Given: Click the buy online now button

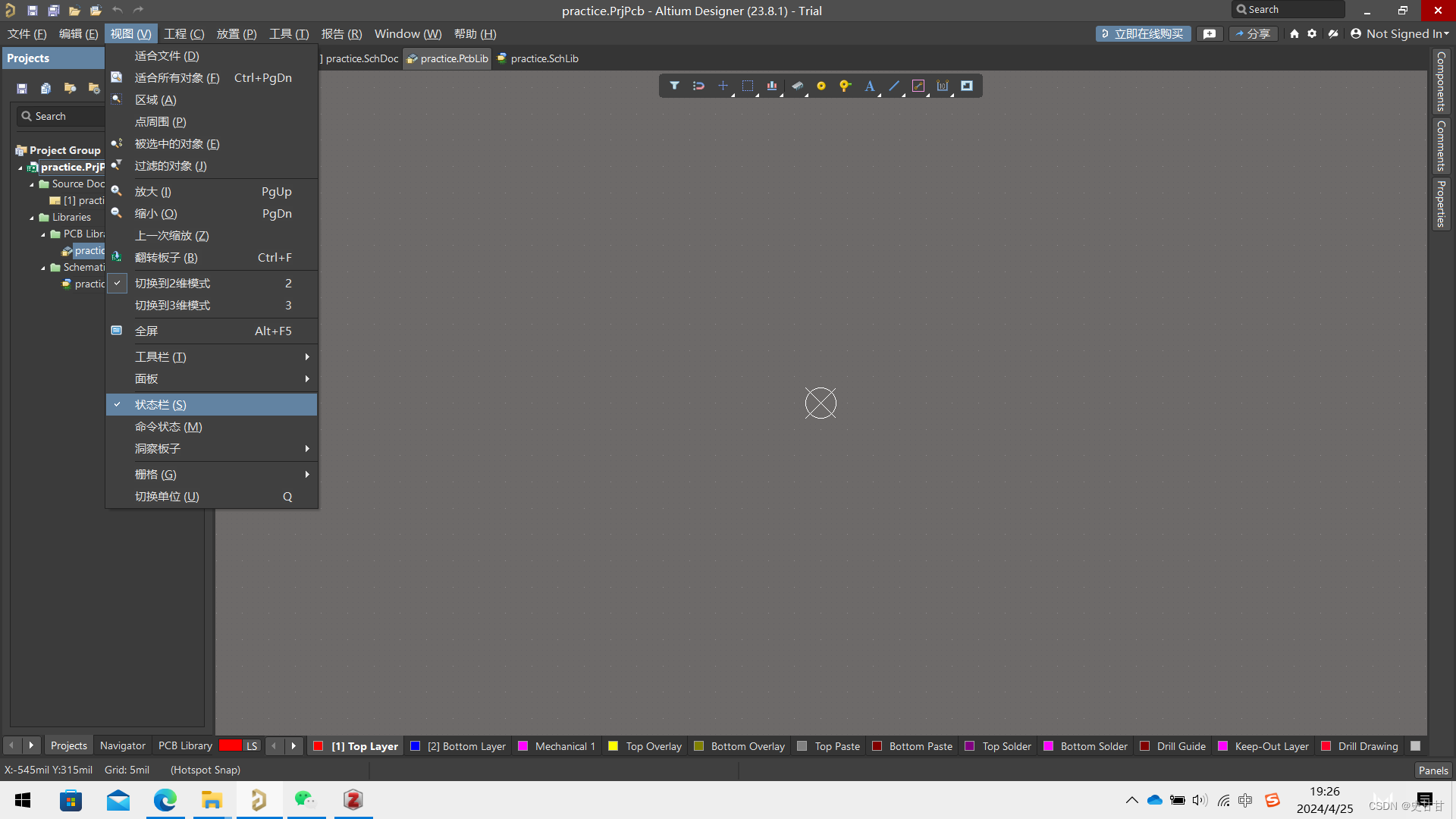Looking at the screenshot, I should pos(1142,34).
